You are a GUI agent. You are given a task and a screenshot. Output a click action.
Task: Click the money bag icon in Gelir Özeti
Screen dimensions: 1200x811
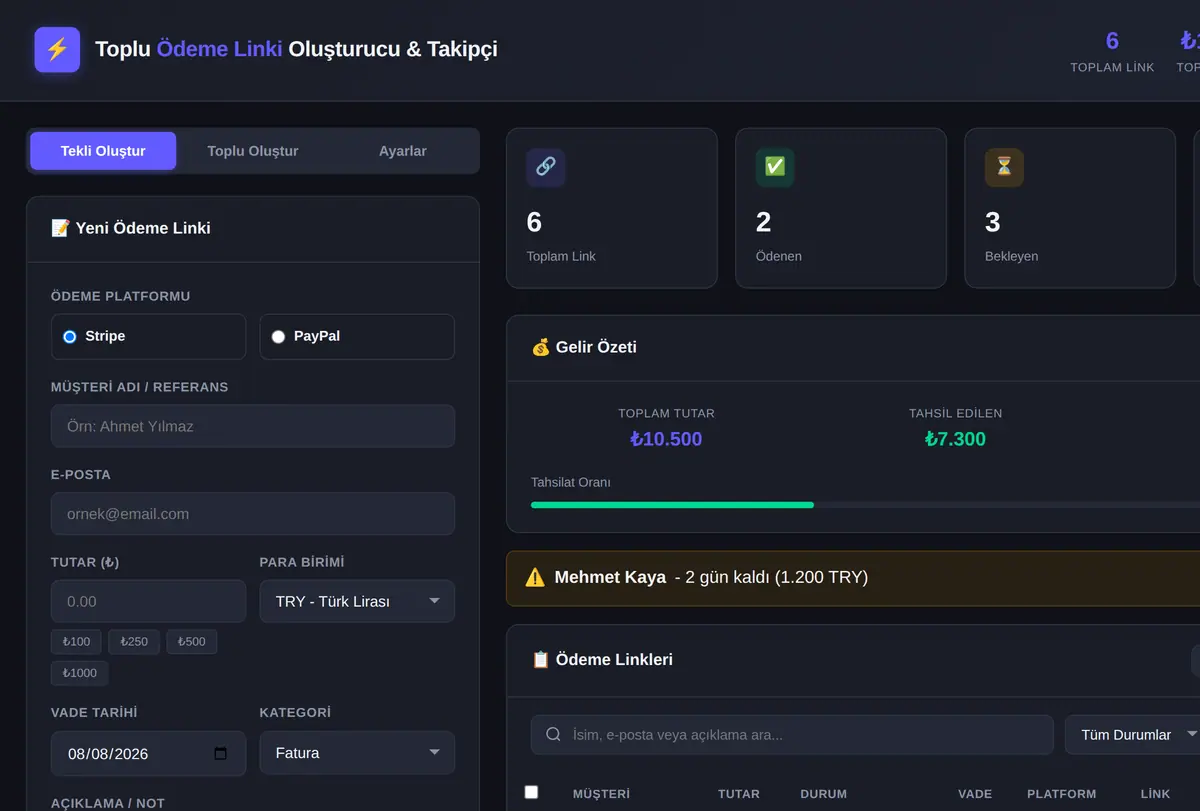tap(541, 347)
